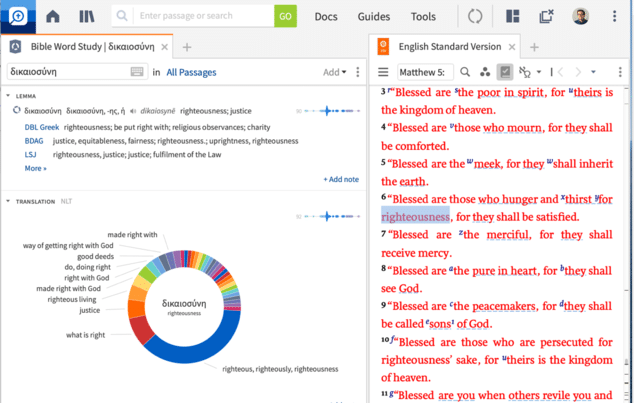This screenshot has height=403, width=634.
Task: Click the 'made right with God' label
Action: pyautogui.click(x=68, y=289)
